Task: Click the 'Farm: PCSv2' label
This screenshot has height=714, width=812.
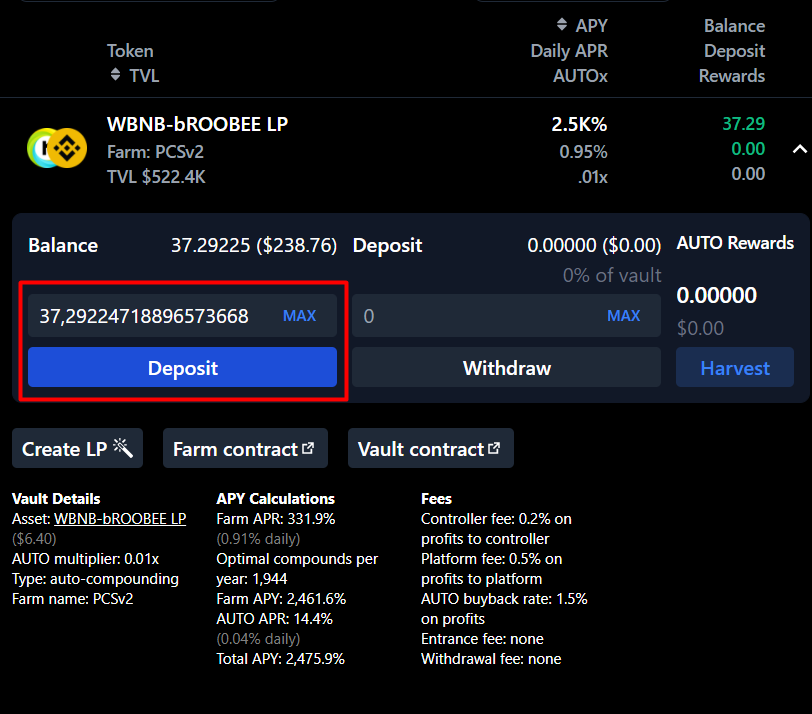Action: [x=155, y=152]
